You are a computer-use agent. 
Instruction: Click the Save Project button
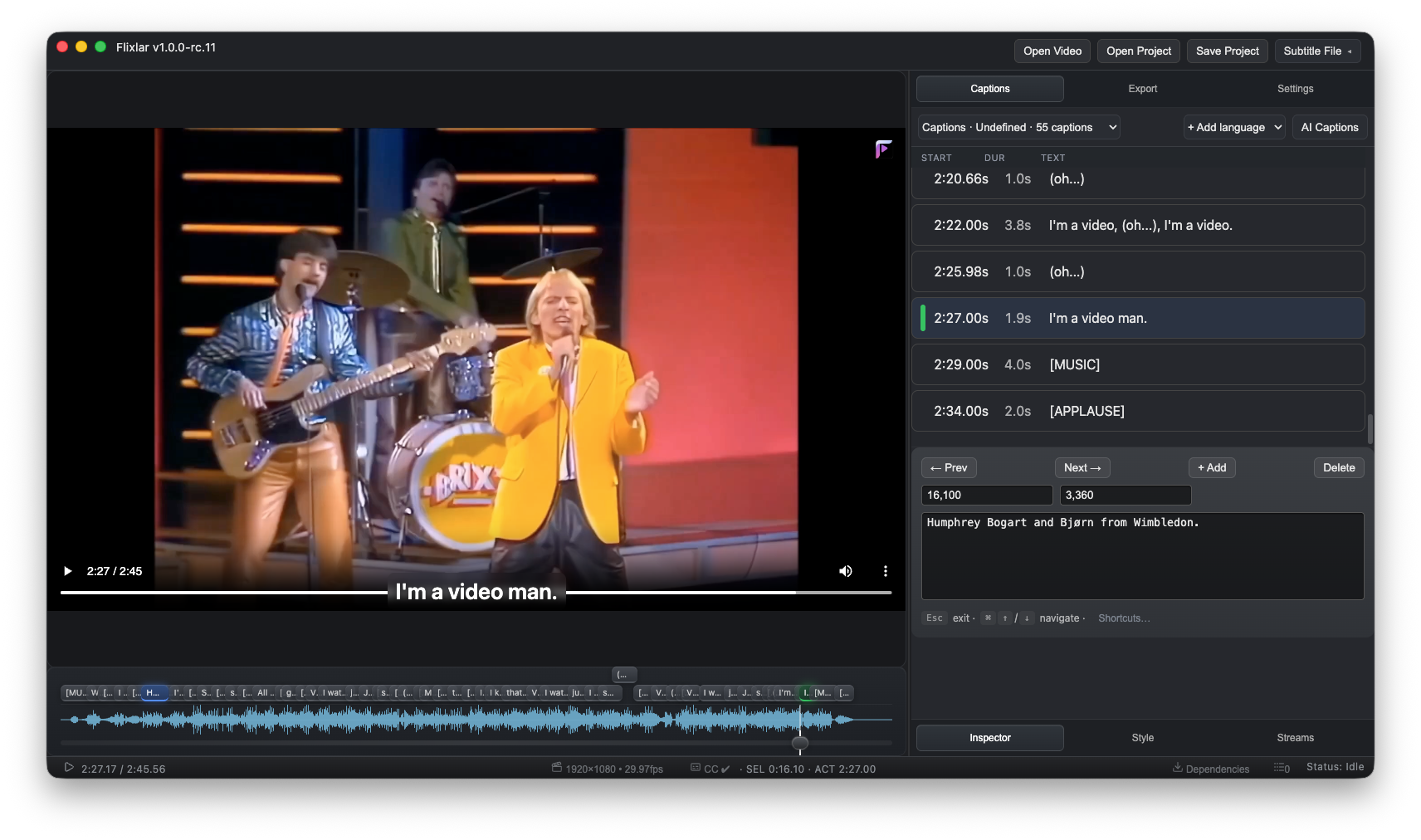pyautogui.click(x=1228, y=51)
